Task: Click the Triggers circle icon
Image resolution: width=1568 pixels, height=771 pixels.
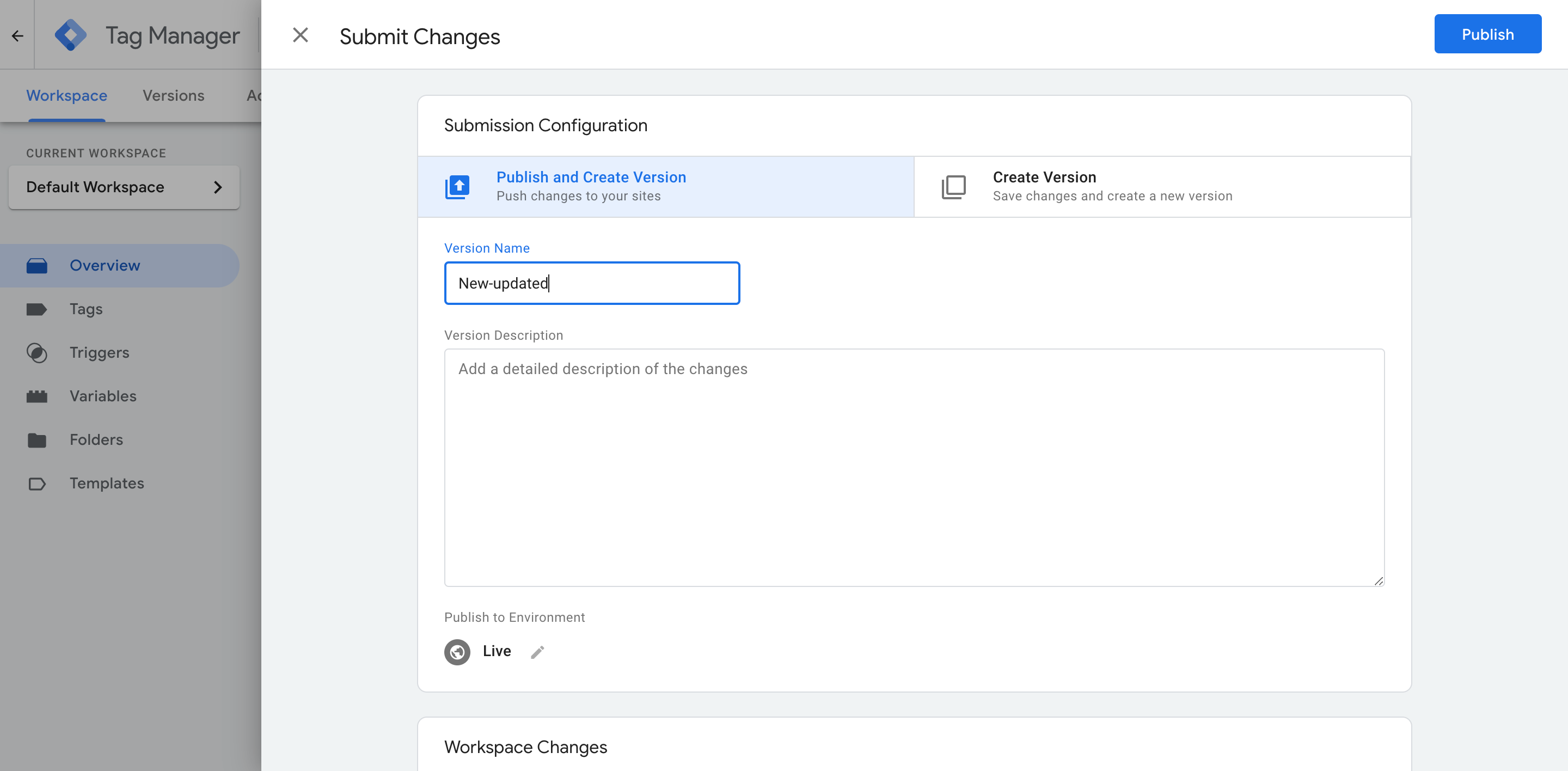Action: (36, 353)
